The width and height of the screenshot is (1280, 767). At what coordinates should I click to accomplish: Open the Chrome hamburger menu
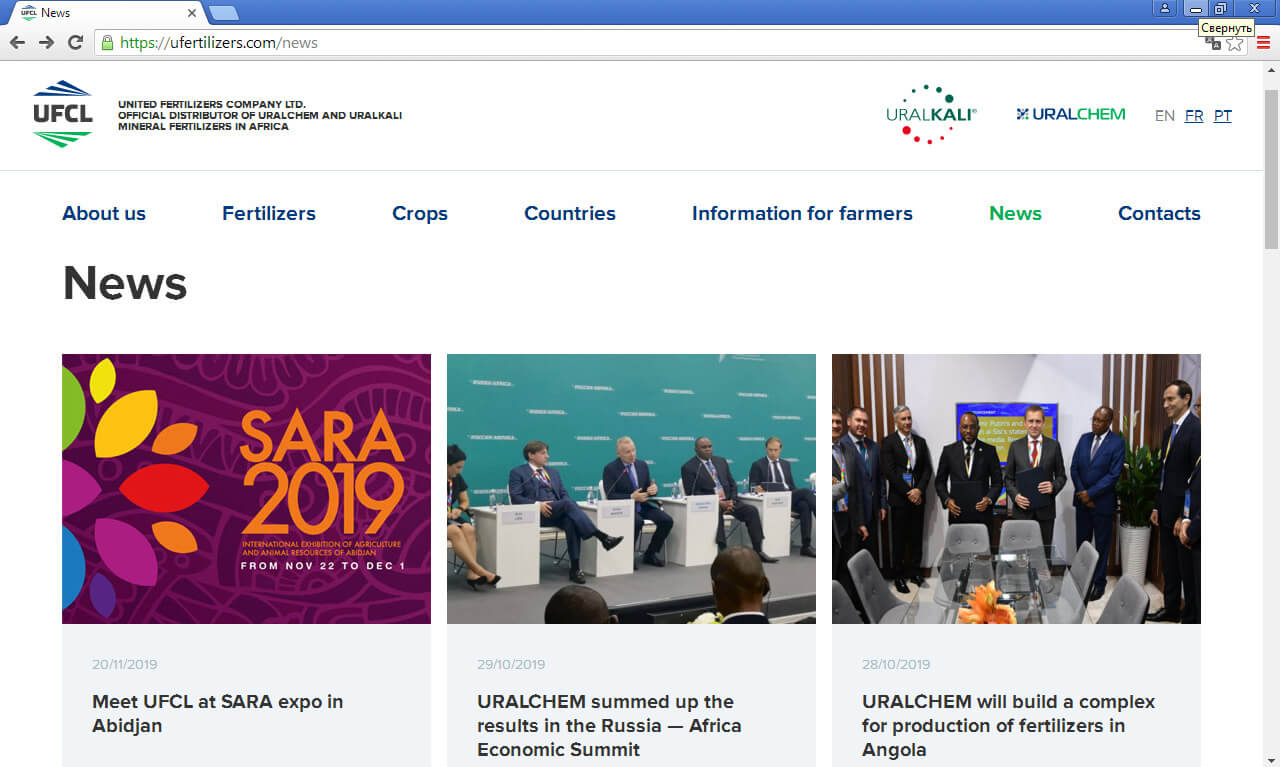1263,43
